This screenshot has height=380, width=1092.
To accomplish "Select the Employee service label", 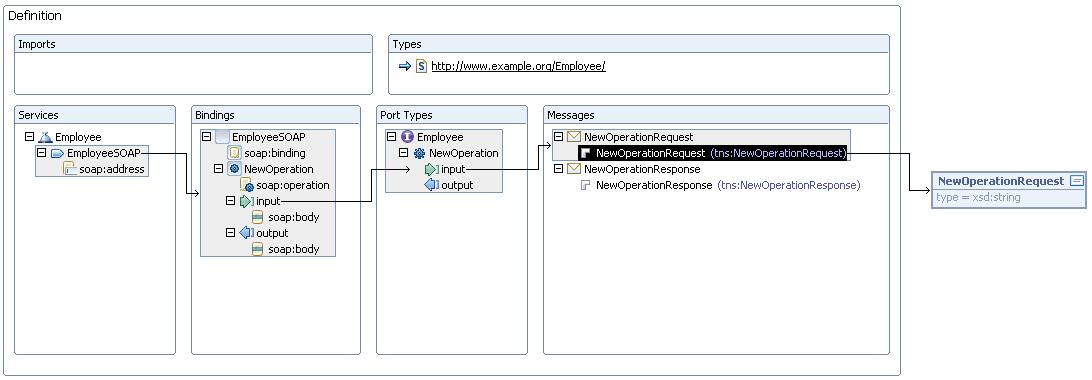I will 78,137.
